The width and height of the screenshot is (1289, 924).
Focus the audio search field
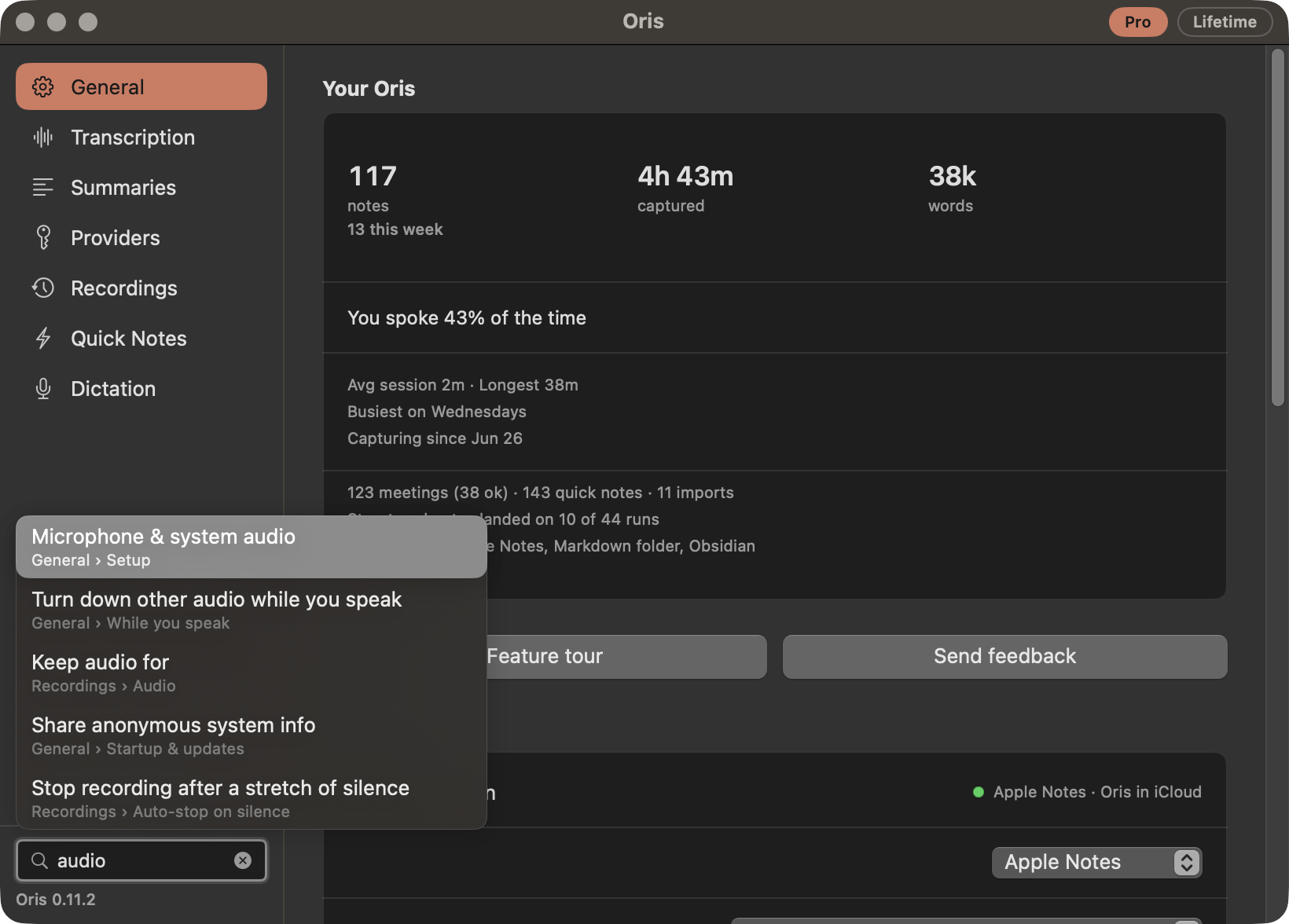pyautogui.click(x=141, y=860)
